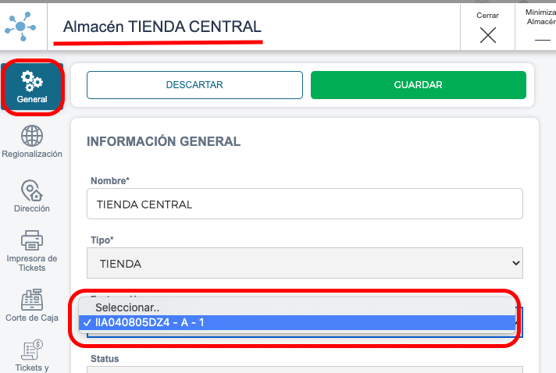Open the Tickets y section

[32, 356]
